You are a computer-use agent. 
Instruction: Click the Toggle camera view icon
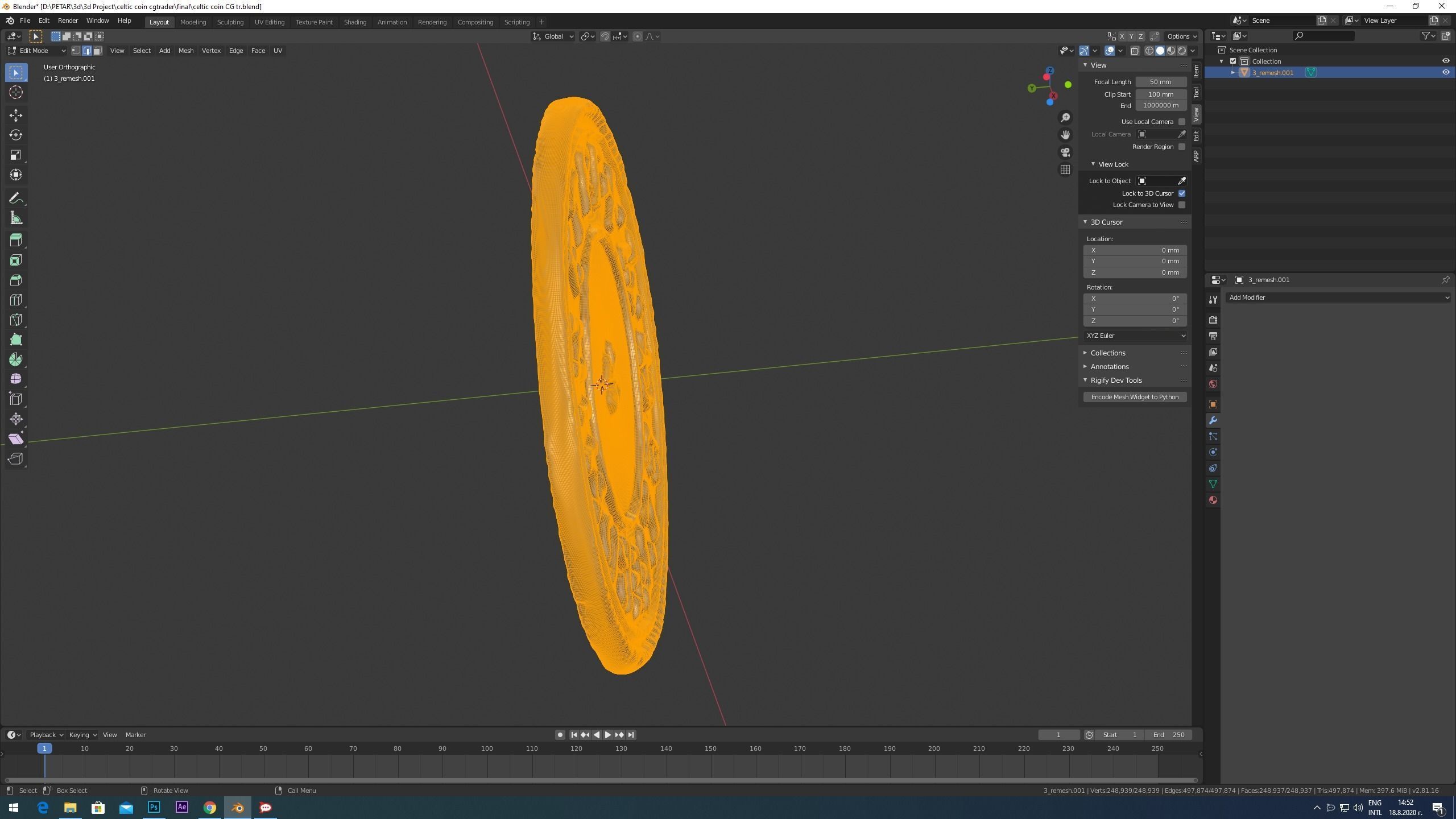[1065, 152]
